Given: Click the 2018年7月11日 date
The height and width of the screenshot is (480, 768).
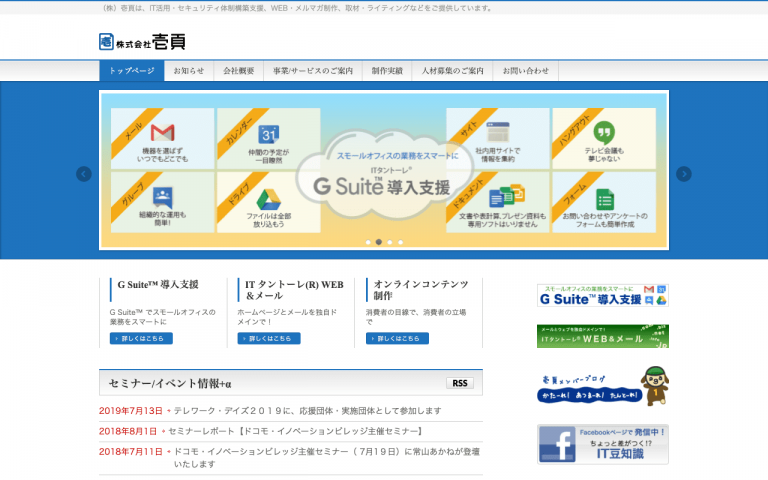Looking at the screenshot, I should coord(131,452).
